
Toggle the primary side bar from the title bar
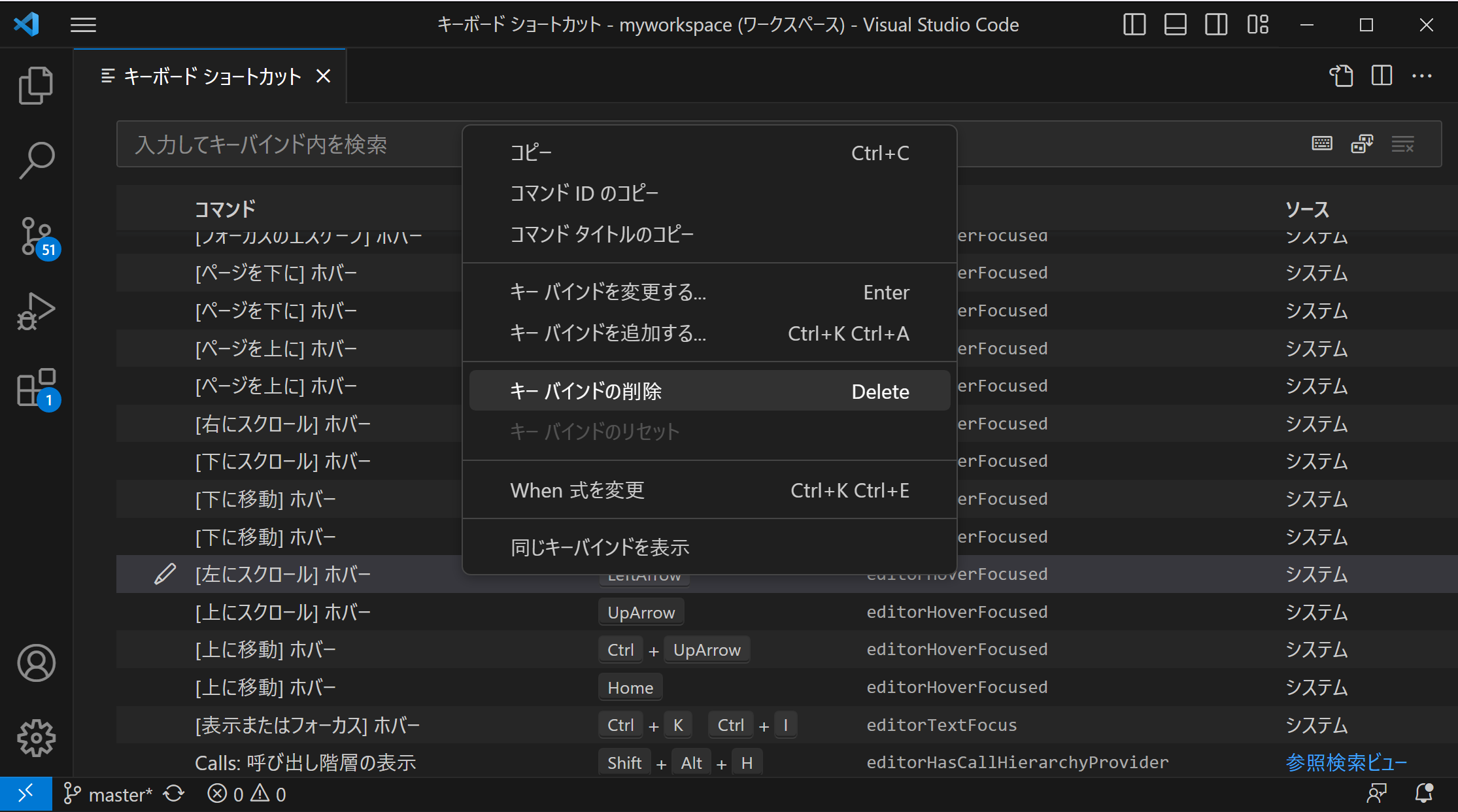pos(1134,25)
